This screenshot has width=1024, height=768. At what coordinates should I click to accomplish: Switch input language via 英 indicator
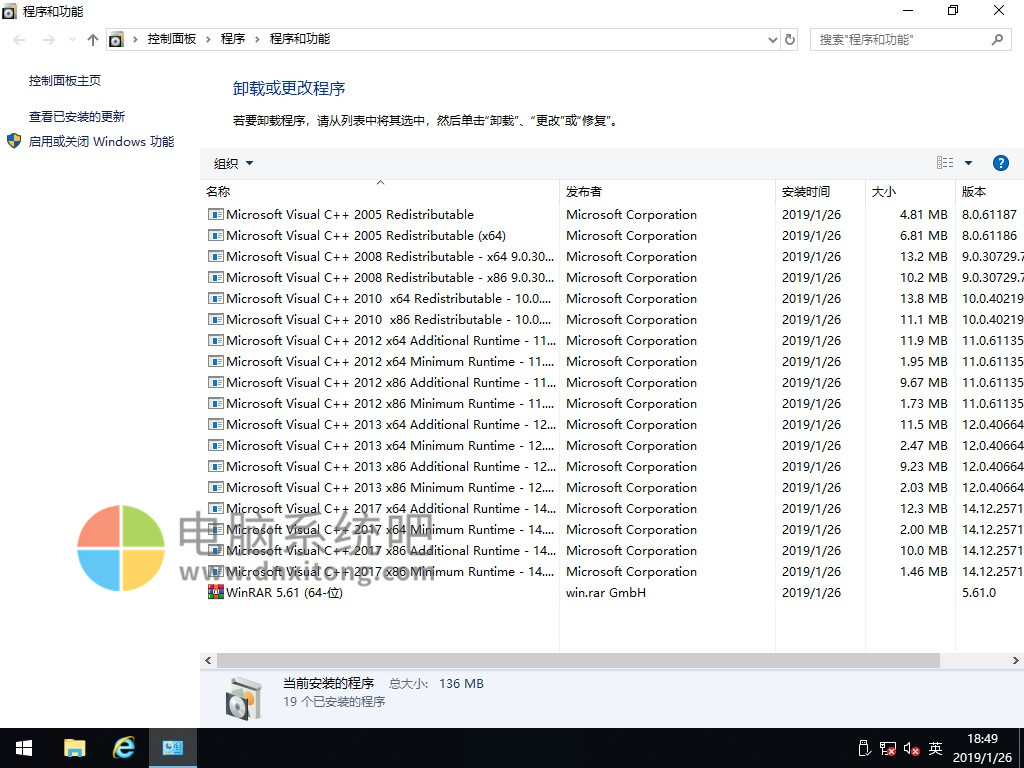[936, 748]
